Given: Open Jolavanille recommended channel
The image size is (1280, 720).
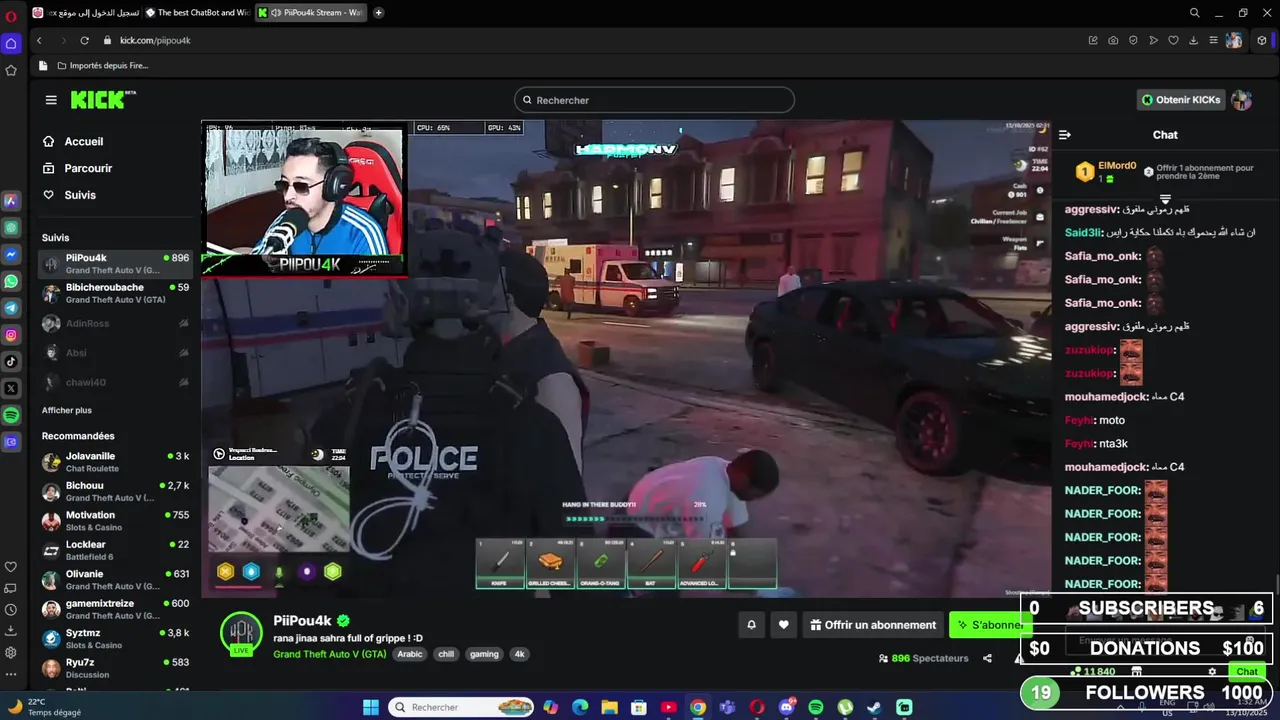Looking at the screenshot, I should [x=115, y=462].
